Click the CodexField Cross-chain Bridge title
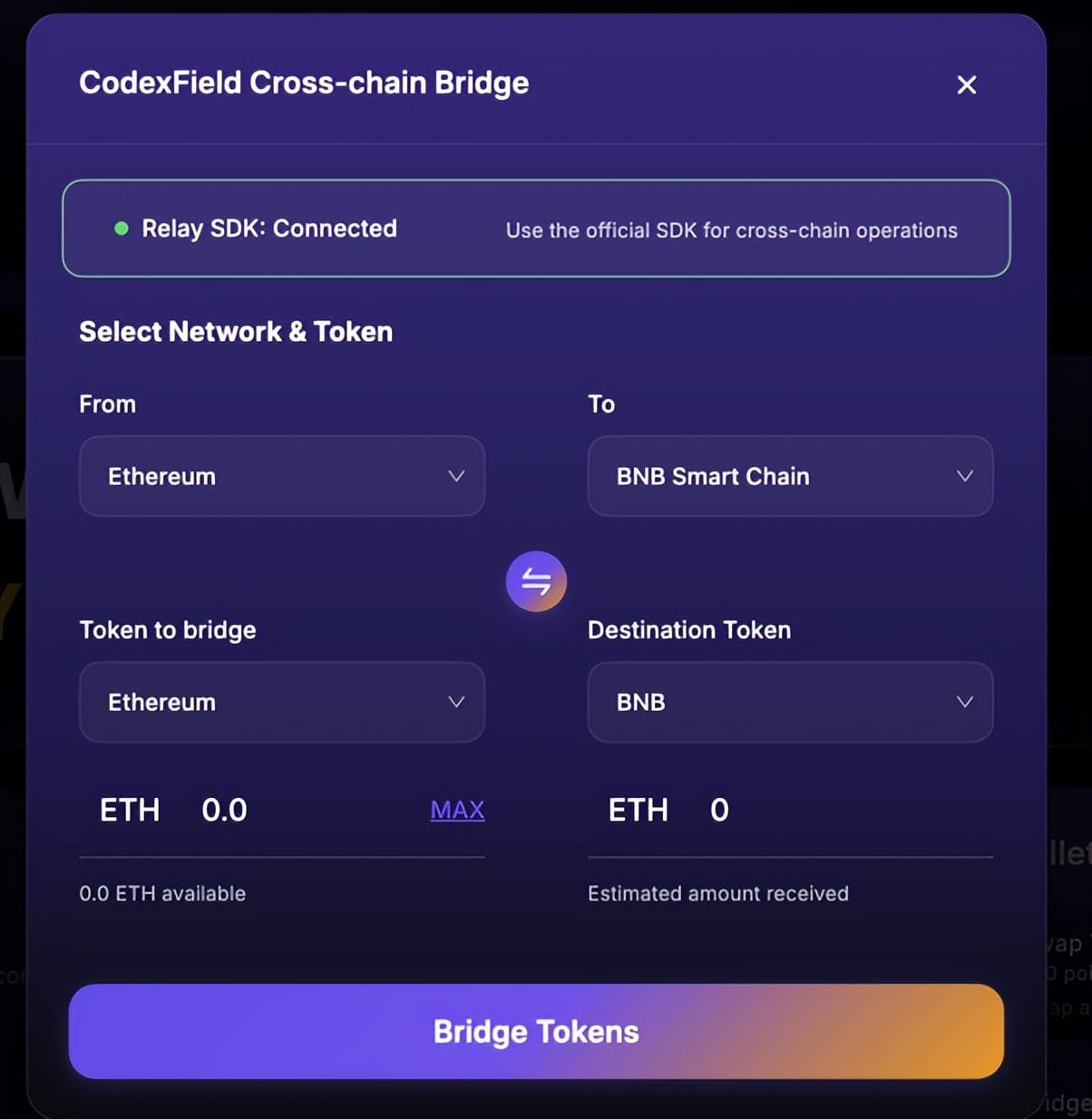Image resolution: width=1092 pixels, height=1119 pixels. [x=304, y=83]
